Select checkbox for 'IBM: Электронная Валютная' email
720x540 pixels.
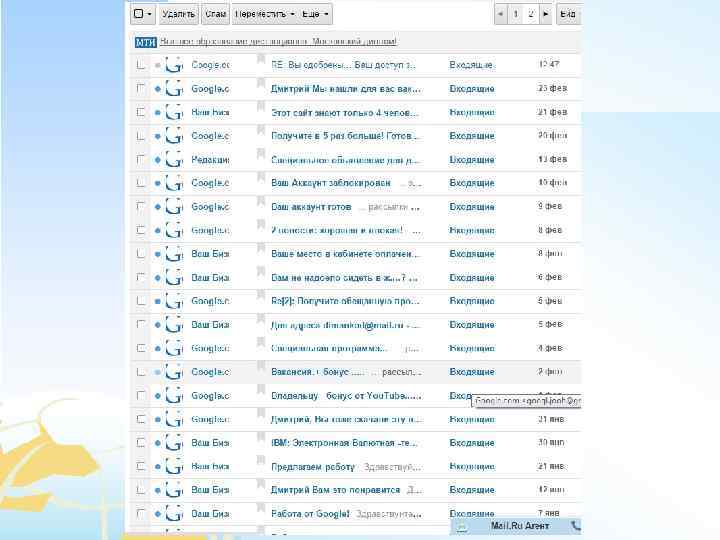coord(141,443)
